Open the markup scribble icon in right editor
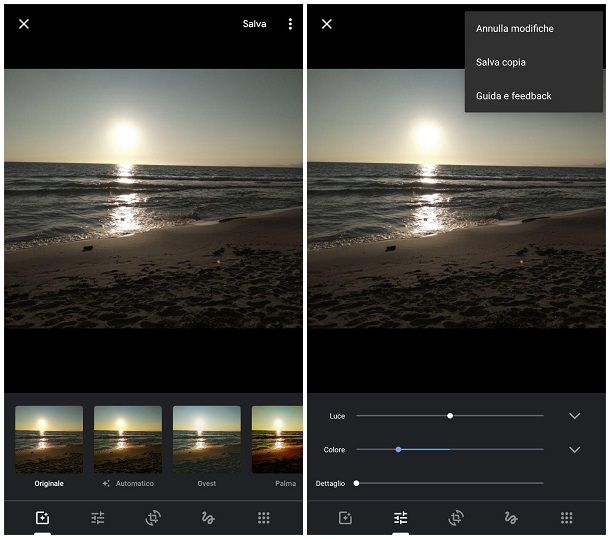Viewport: 610px width, 539px height. click(511, 518)
